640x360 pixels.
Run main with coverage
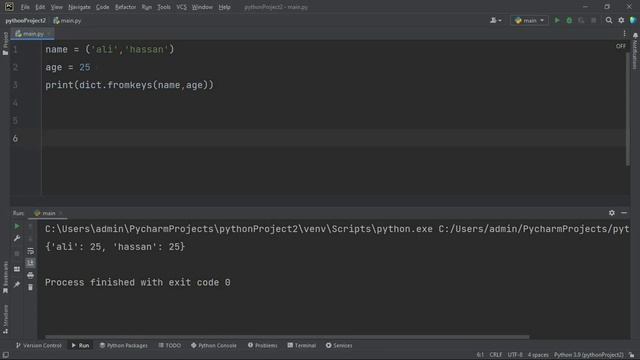pos(581,20)
